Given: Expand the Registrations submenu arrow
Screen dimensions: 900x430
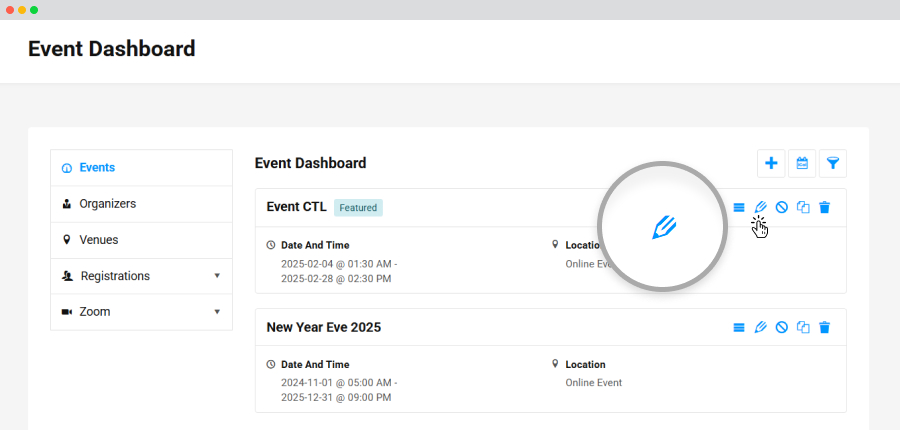Looking at the screenshot, I should (x=217, y=276).
